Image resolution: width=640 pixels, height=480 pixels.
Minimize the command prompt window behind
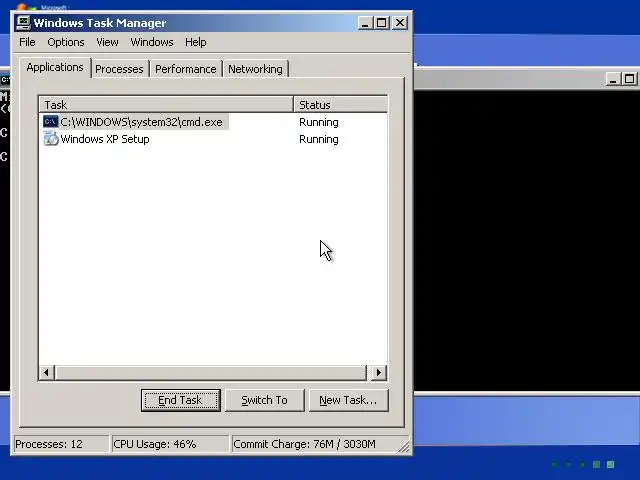point(612,79)
